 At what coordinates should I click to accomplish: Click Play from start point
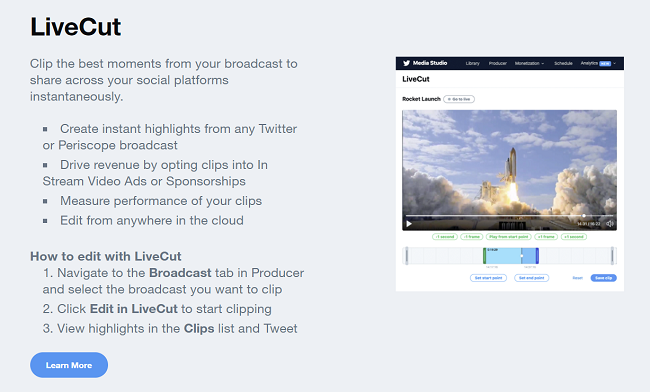click(509, 237)
